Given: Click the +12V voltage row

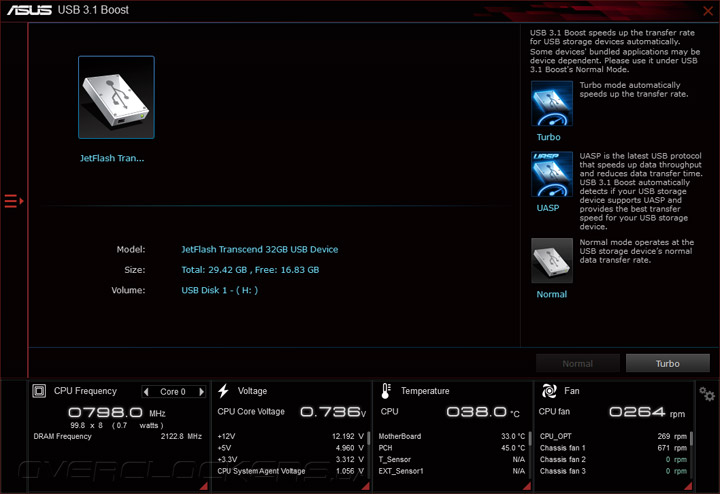Looking at the screenshot, I should [x=291, y=436].
